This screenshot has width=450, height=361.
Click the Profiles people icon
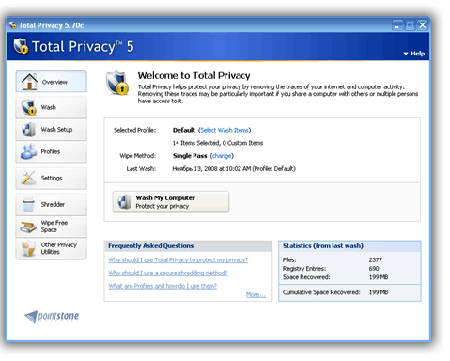point(29,151)
